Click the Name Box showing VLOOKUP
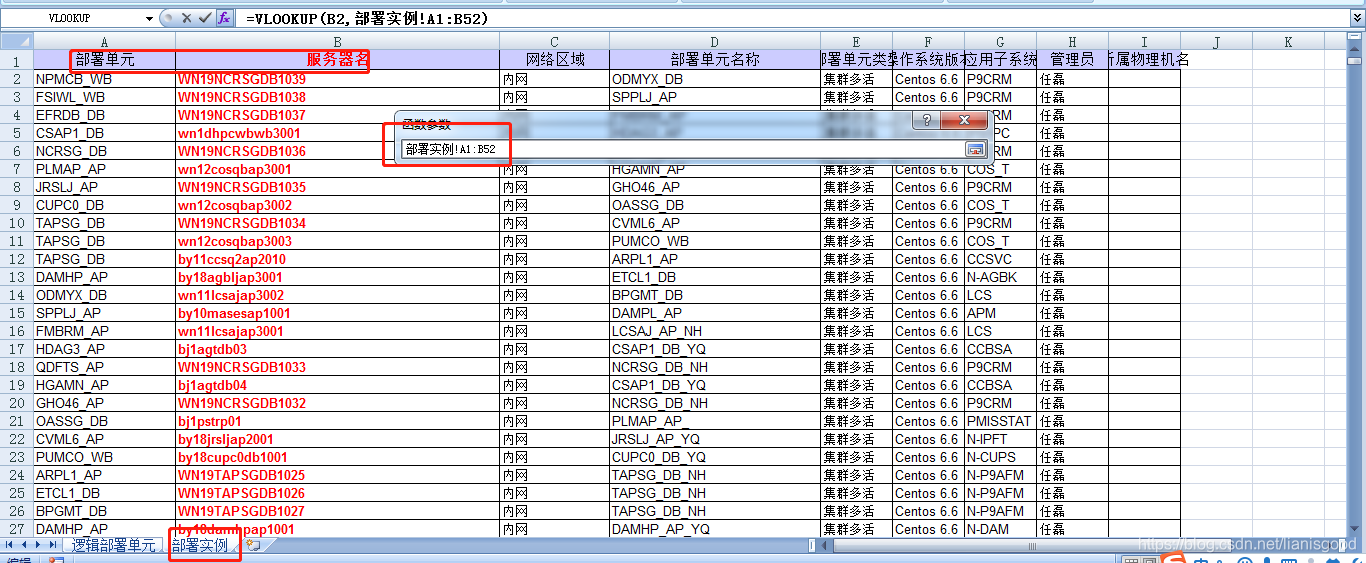The width and height of the screenshot is (1366, 563). 72,18
